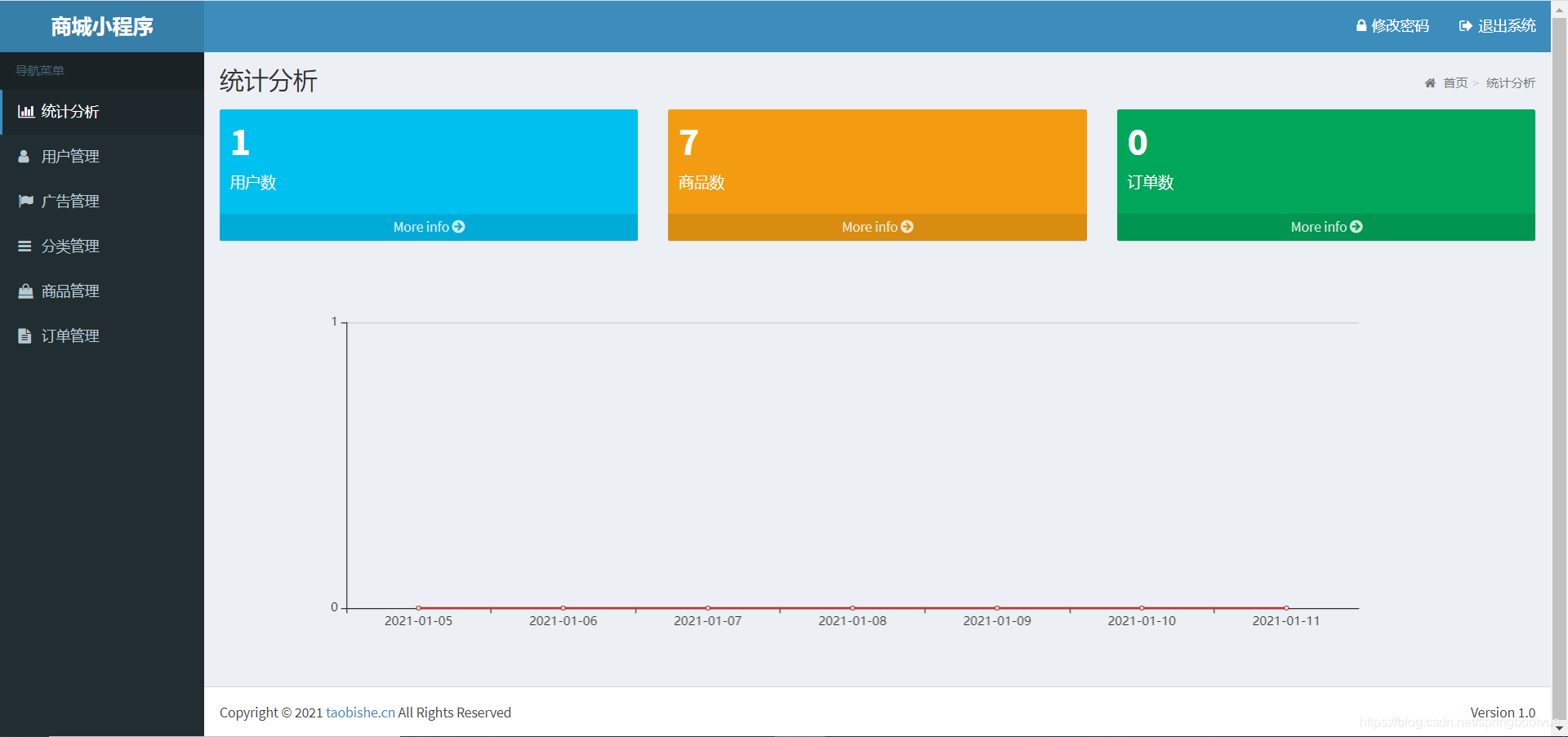Click the 首页 breadcrumb link

(x=1455, y=83)
